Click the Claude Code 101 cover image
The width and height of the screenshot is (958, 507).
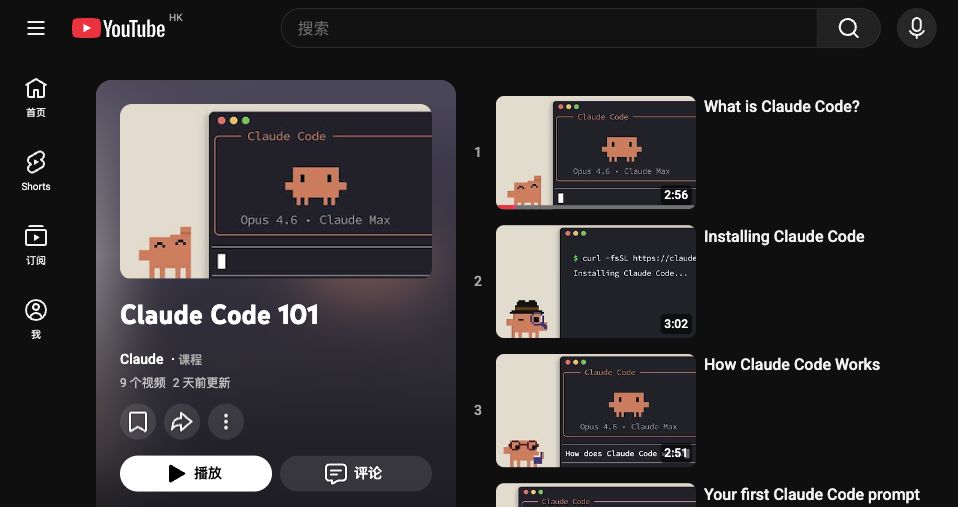click(276, 191)
